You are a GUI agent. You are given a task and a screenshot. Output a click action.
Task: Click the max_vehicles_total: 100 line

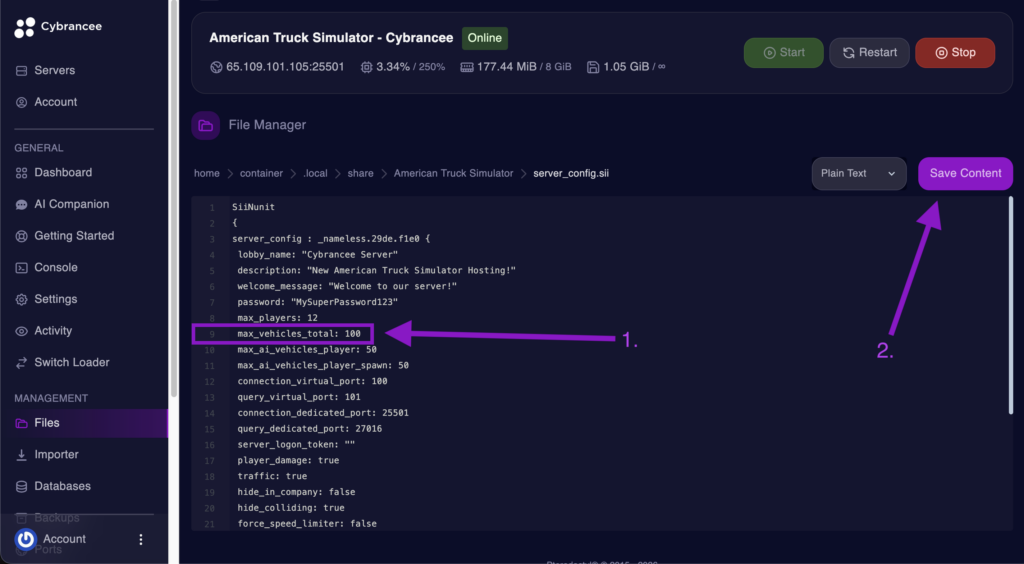click(x=299, y=334)
